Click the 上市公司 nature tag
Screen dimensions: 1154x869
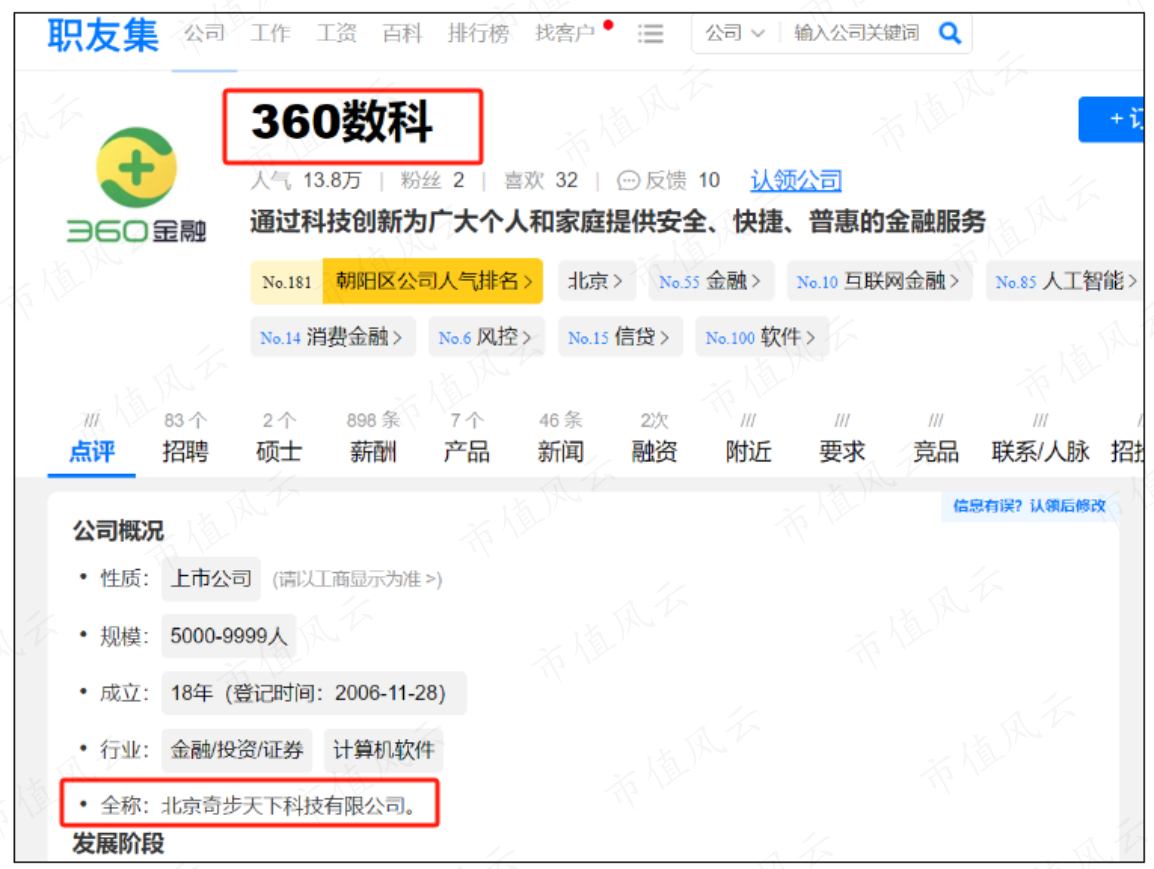211,578
